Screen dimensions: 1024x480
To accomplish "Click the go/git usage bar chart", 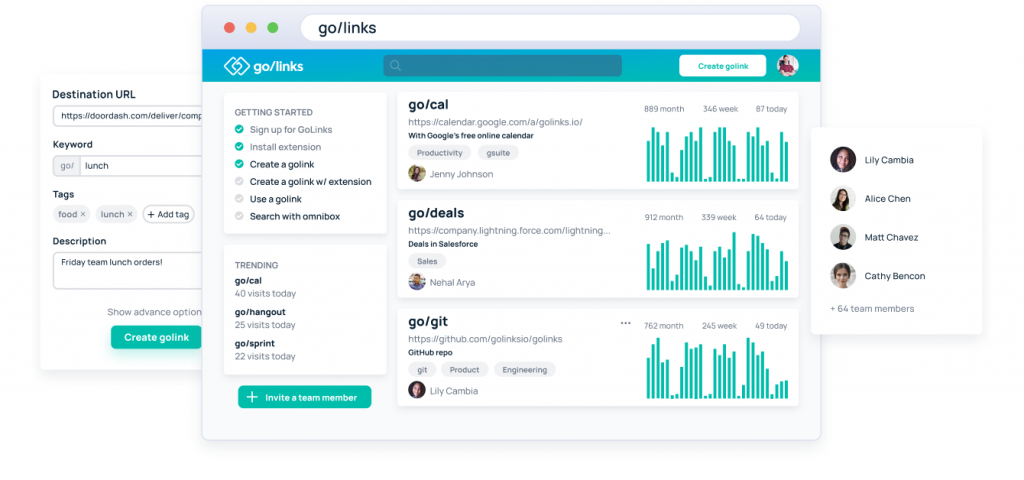I will (716, 368).
